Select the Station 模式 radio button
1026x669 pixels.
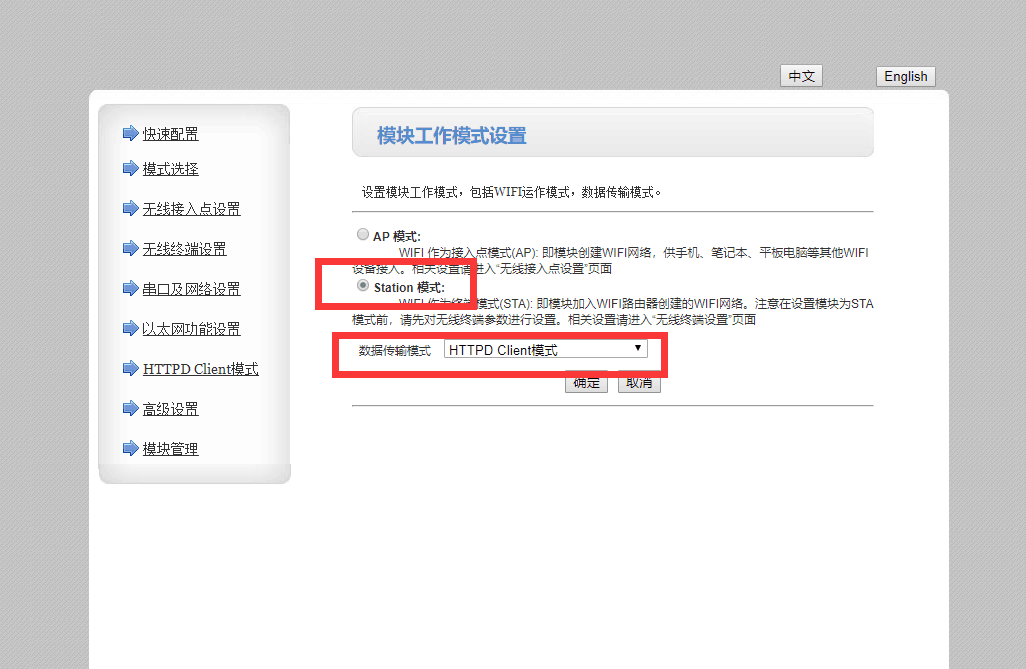[363, 286]
